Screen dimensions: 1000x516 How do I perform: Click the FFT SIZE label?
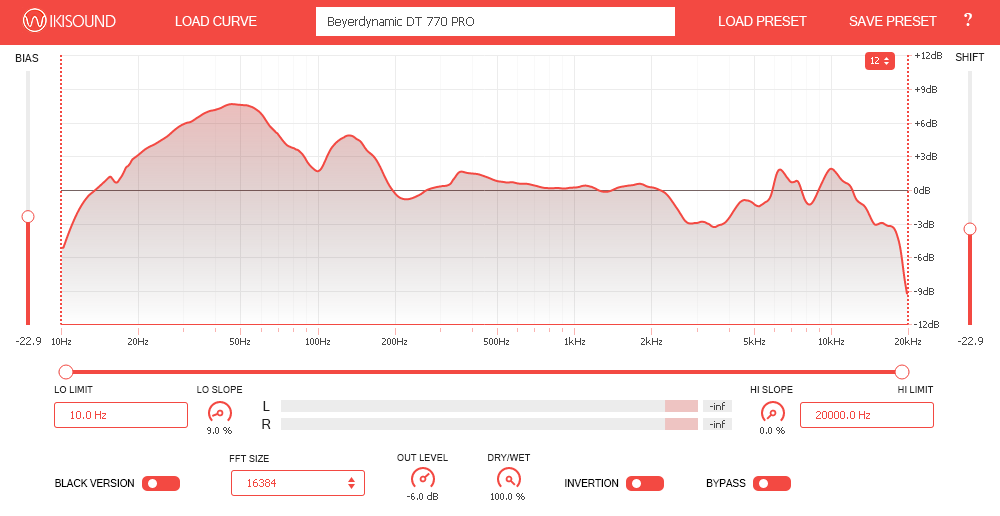point(249,459)
